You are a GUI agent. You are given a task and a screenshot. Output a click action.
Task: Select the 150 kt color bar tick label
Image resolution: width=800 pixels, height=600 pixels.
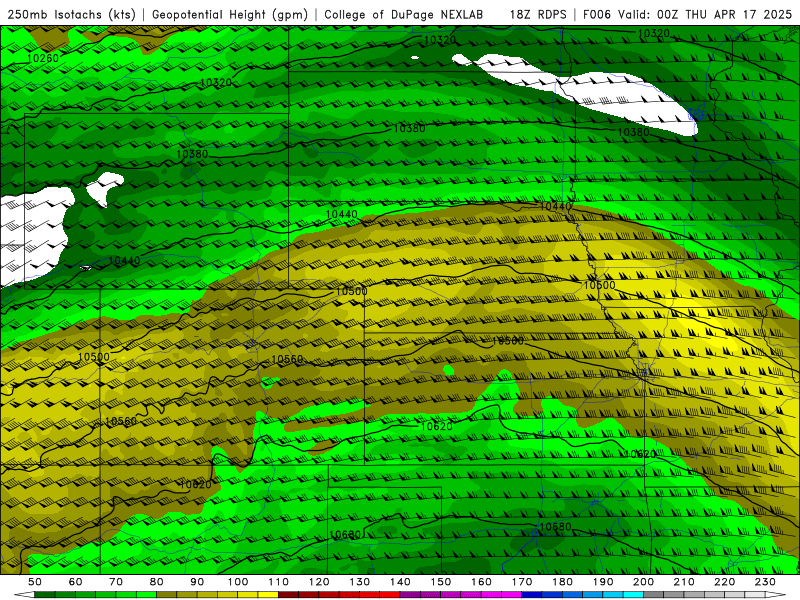click(x=441, y=582)
